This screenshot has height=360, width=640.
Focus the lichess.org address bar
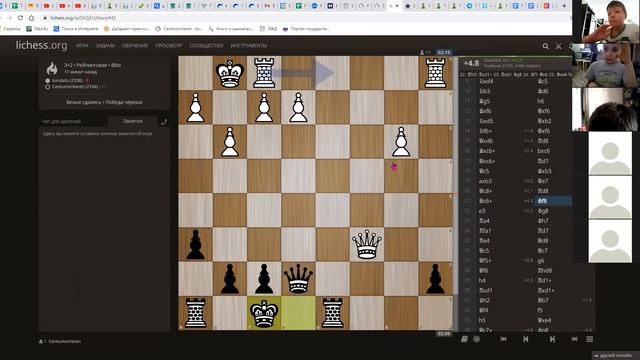pos(306,18)
